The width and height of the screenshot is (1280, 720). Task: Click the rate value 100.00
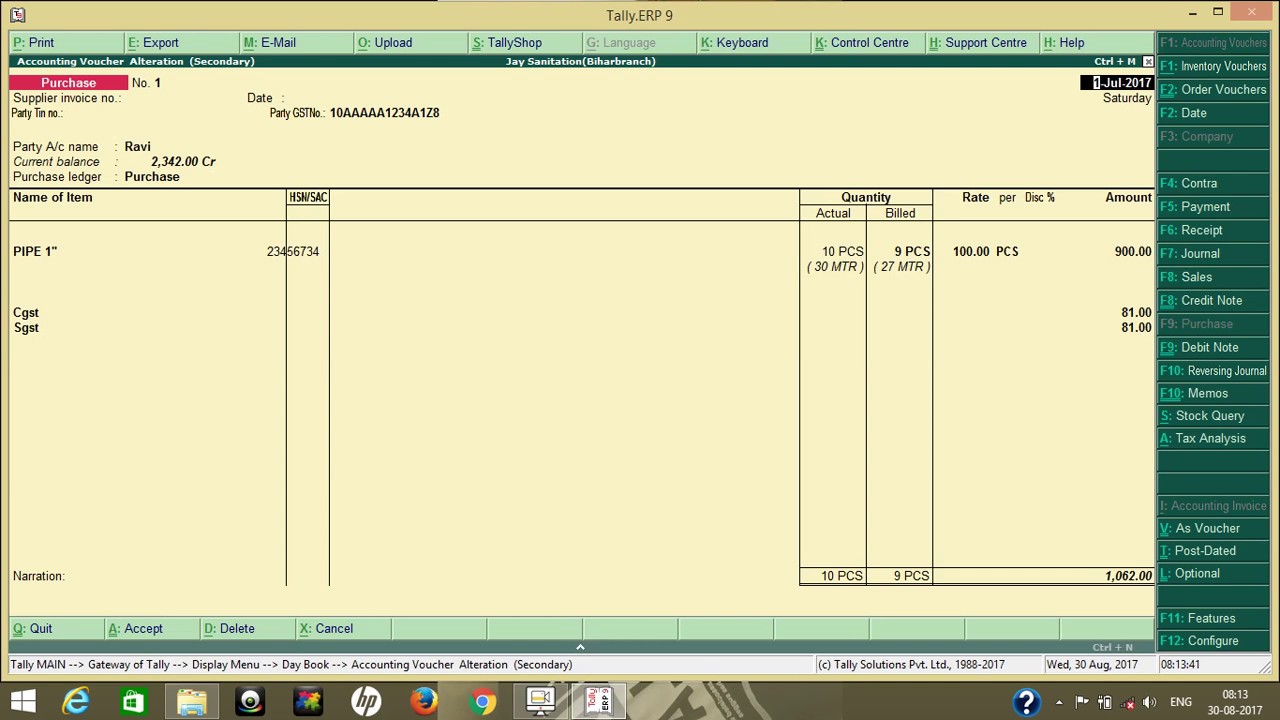[971, 252]
